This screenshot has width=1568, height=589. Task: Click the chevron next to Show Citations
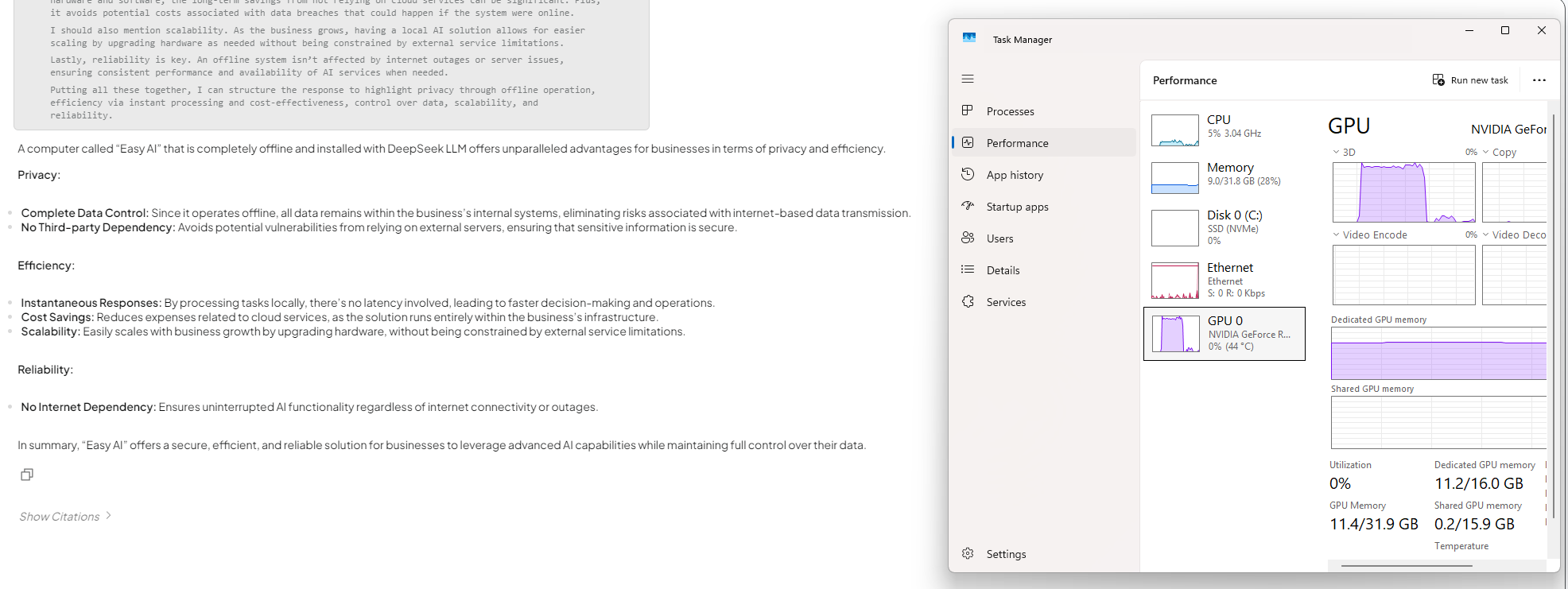pyautogui.click(x=108, y=516)
